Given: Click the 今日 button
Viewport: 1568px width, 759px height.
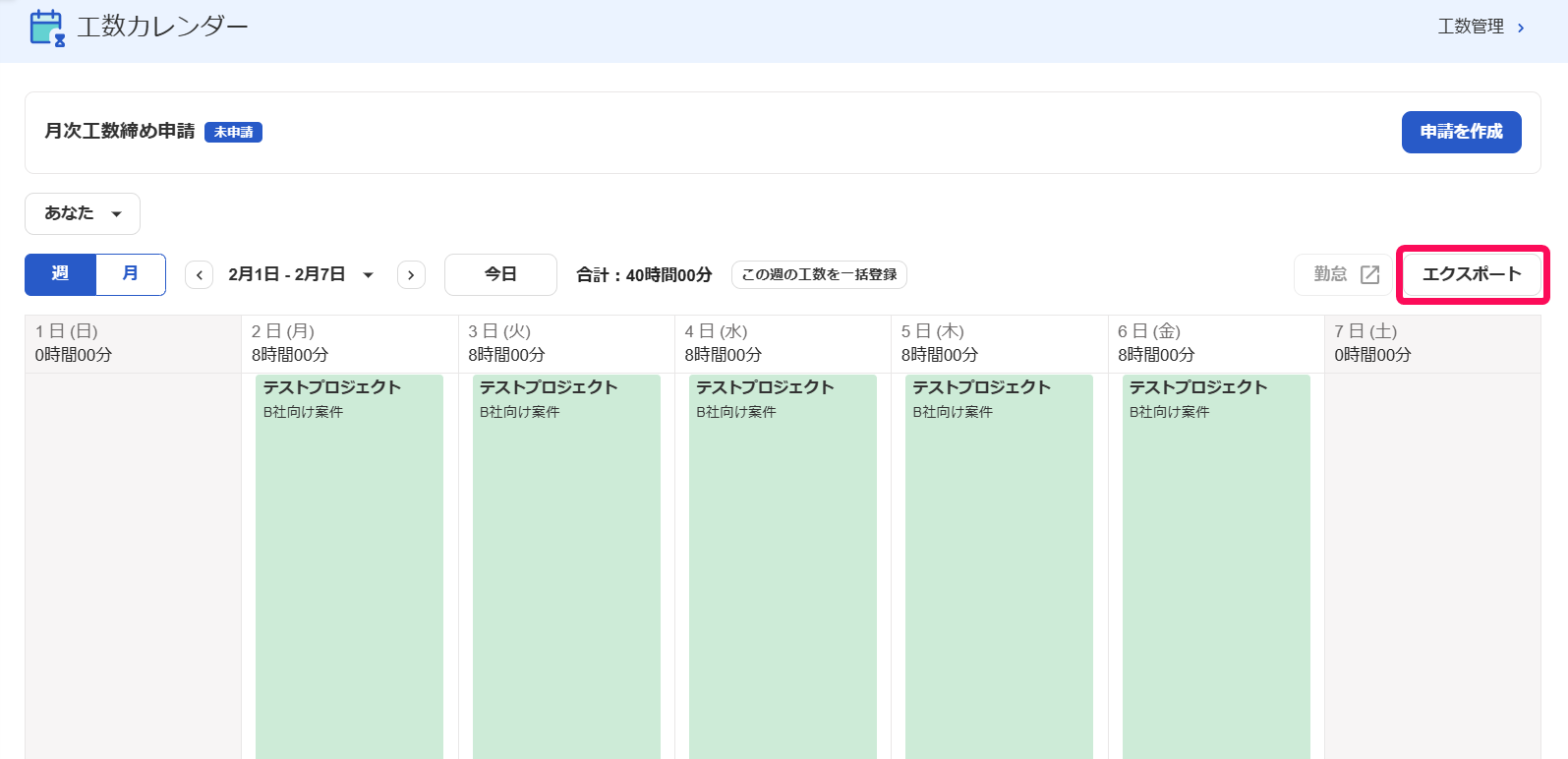Looking at the screenshot, I should point(500,274).
